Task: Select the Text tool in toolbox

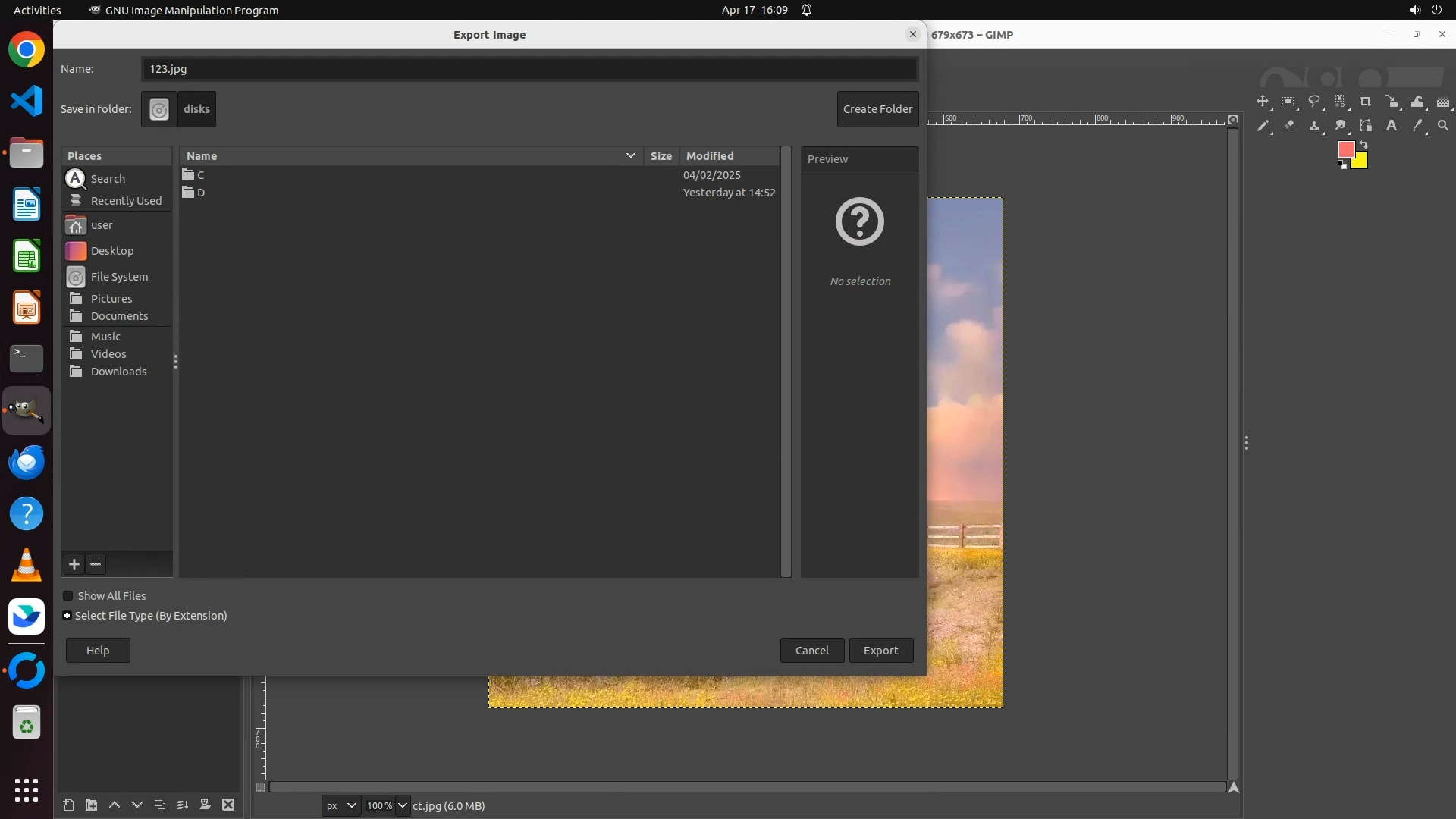Action: [x=1392, y=126]
